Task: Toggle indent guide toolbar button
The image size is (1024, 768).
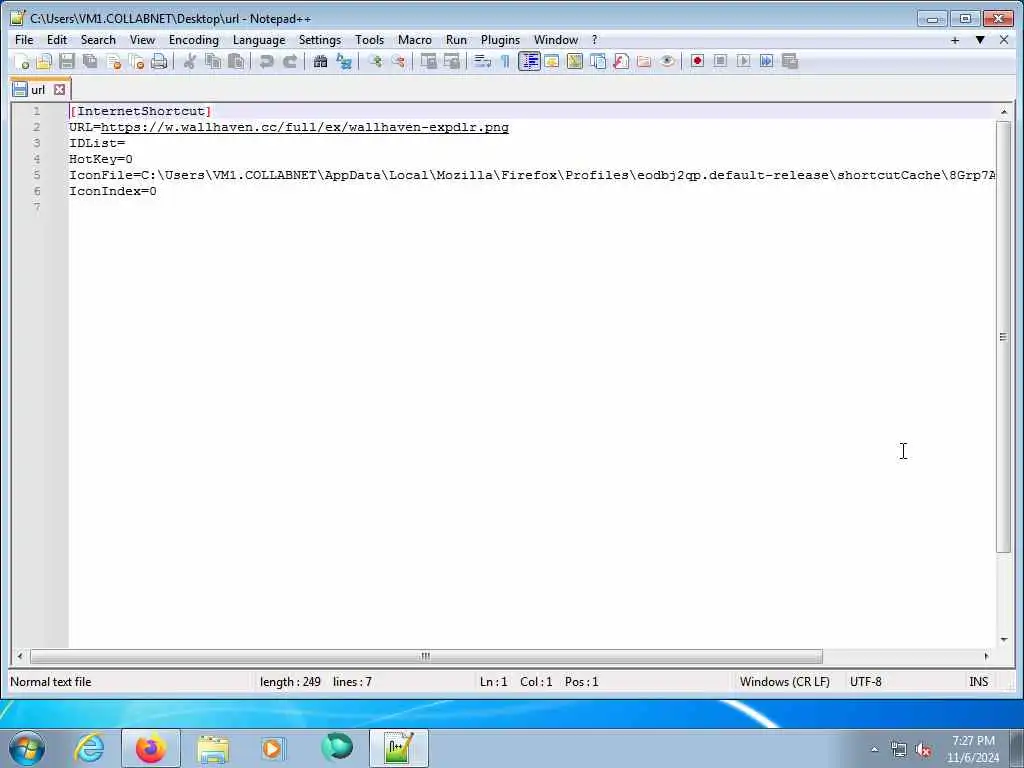Action: point(529,61)
